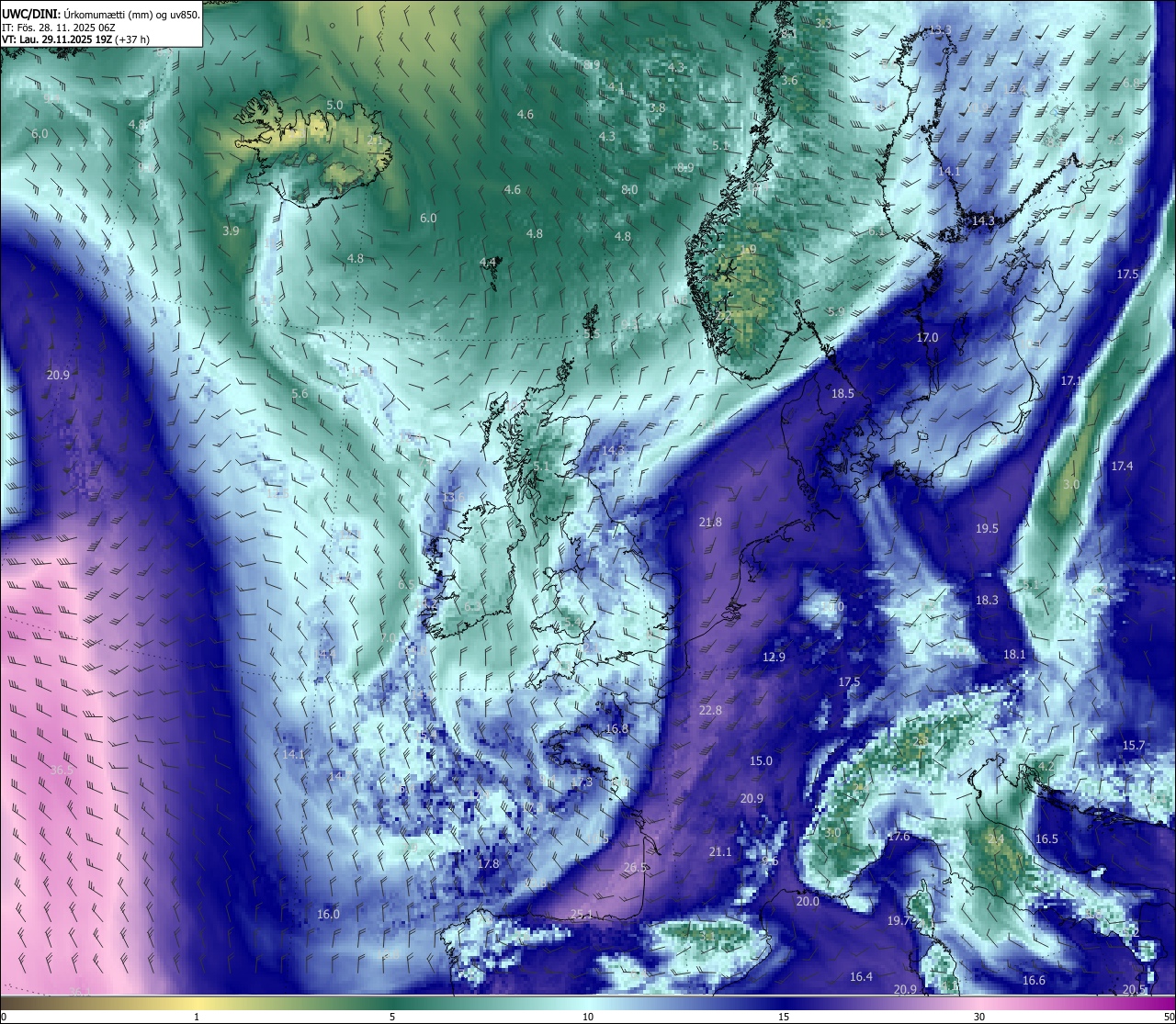Click the 16.6 value on the map
This screenshot has width=1176, height=1024.
pos(1034,981)
